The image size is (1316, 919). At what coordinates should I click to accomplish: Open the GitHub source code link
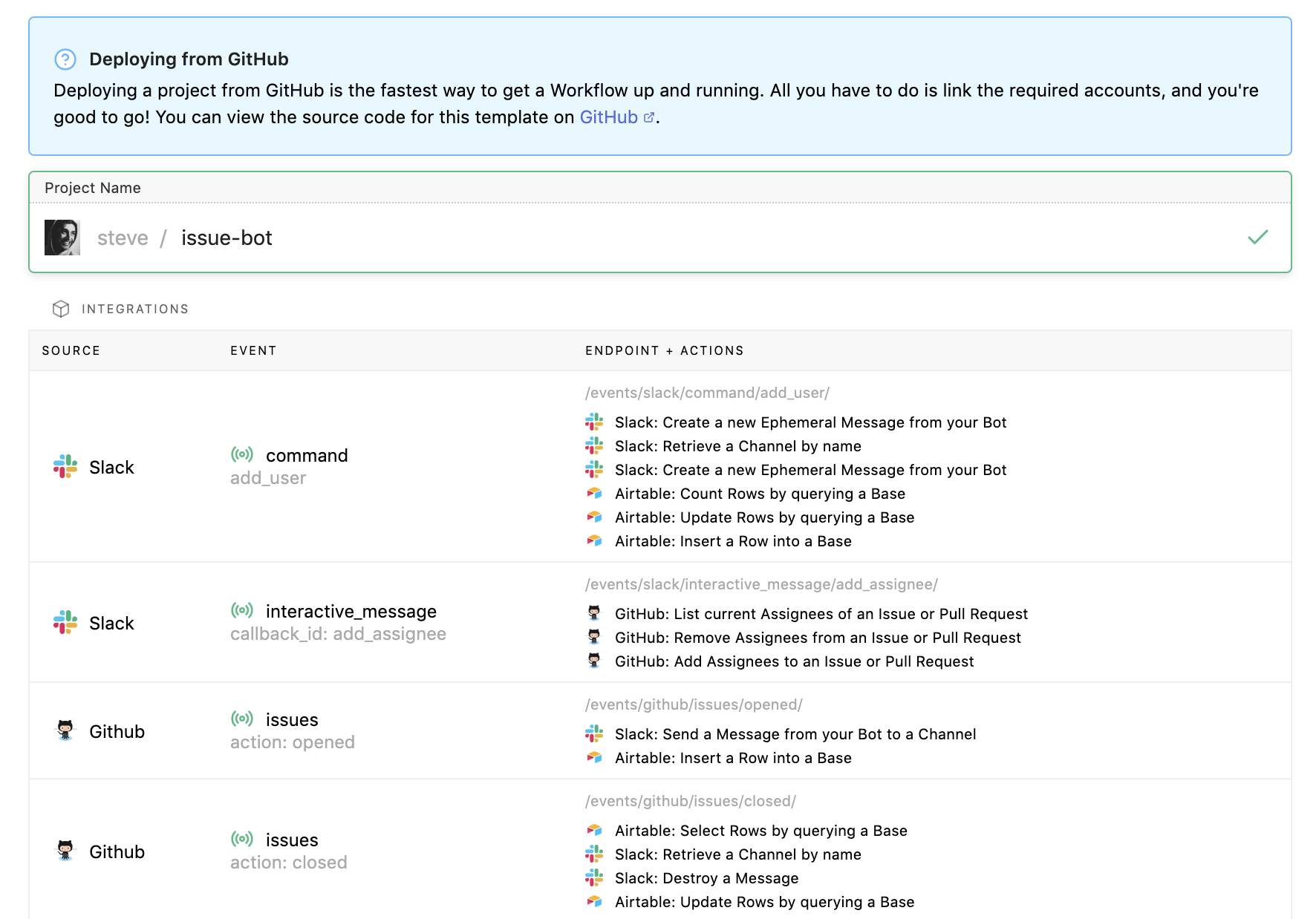click(x=616, y=117)
